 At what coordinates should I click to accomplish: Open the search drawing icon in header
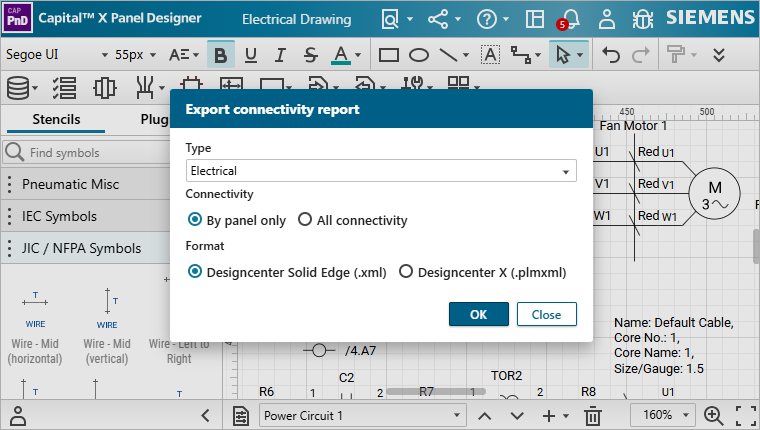tap(390, 19)
